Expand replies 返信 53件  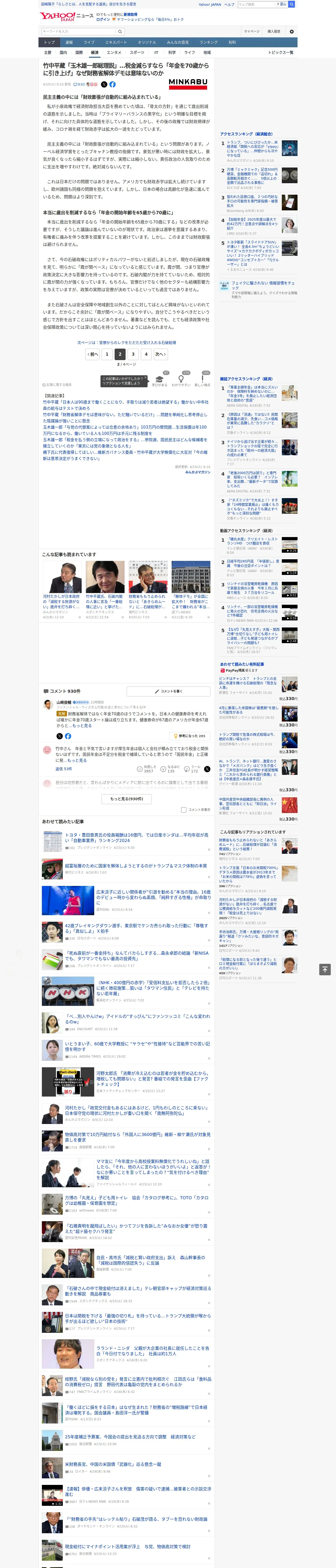pyautogui.click(x=65, y=769)
